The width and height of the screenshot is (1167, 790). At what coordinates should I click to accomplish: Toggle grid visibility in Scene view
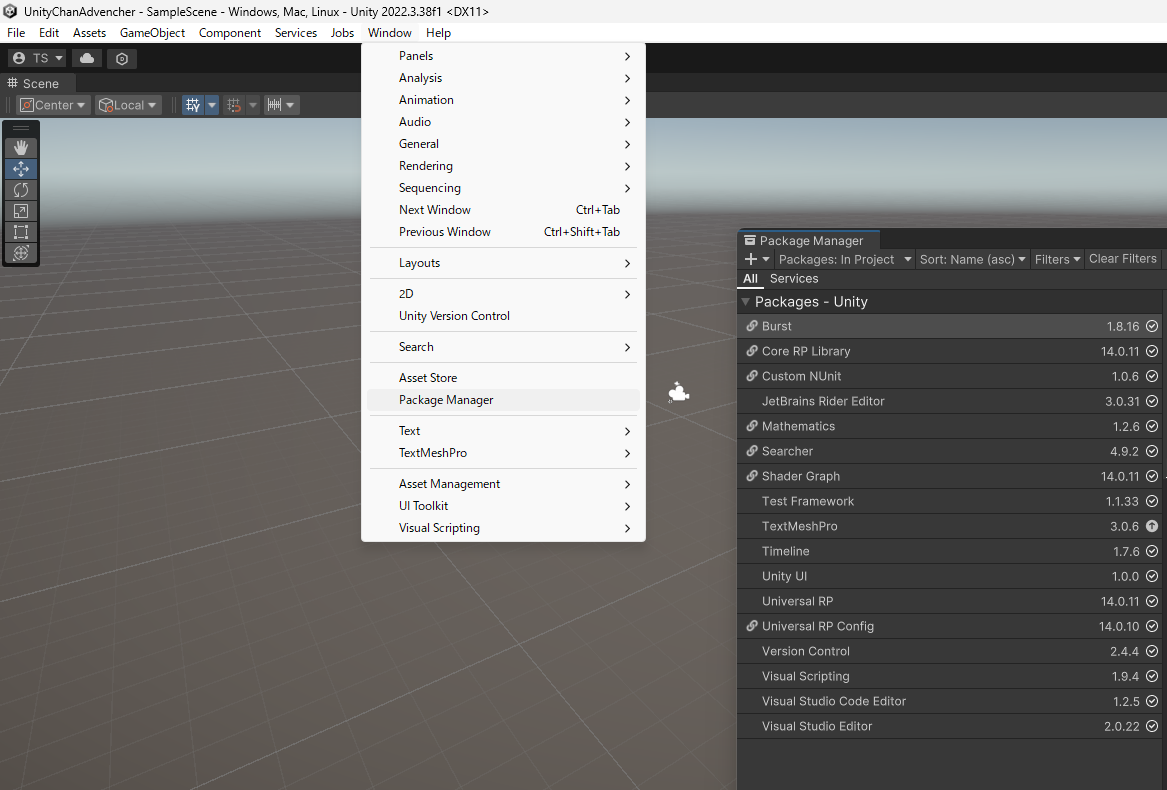[x=193, y=105]
